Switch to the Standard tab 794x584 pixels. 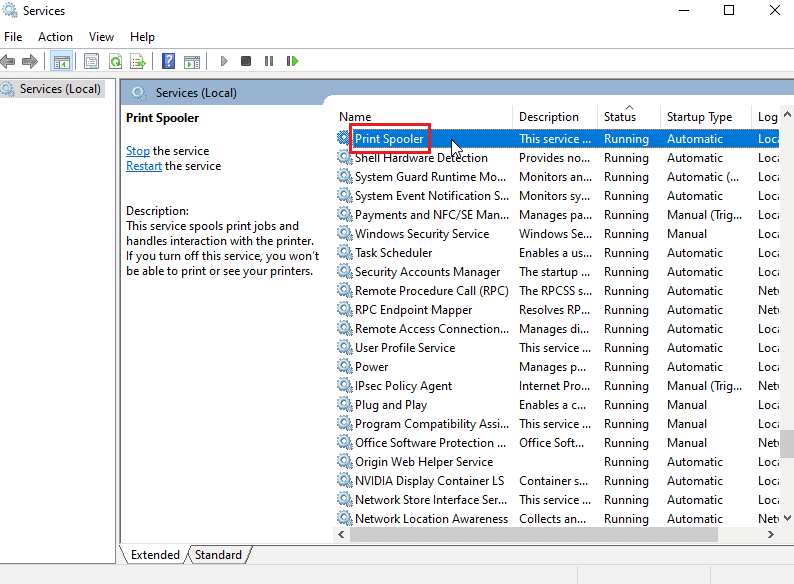(x=218, y=555)
